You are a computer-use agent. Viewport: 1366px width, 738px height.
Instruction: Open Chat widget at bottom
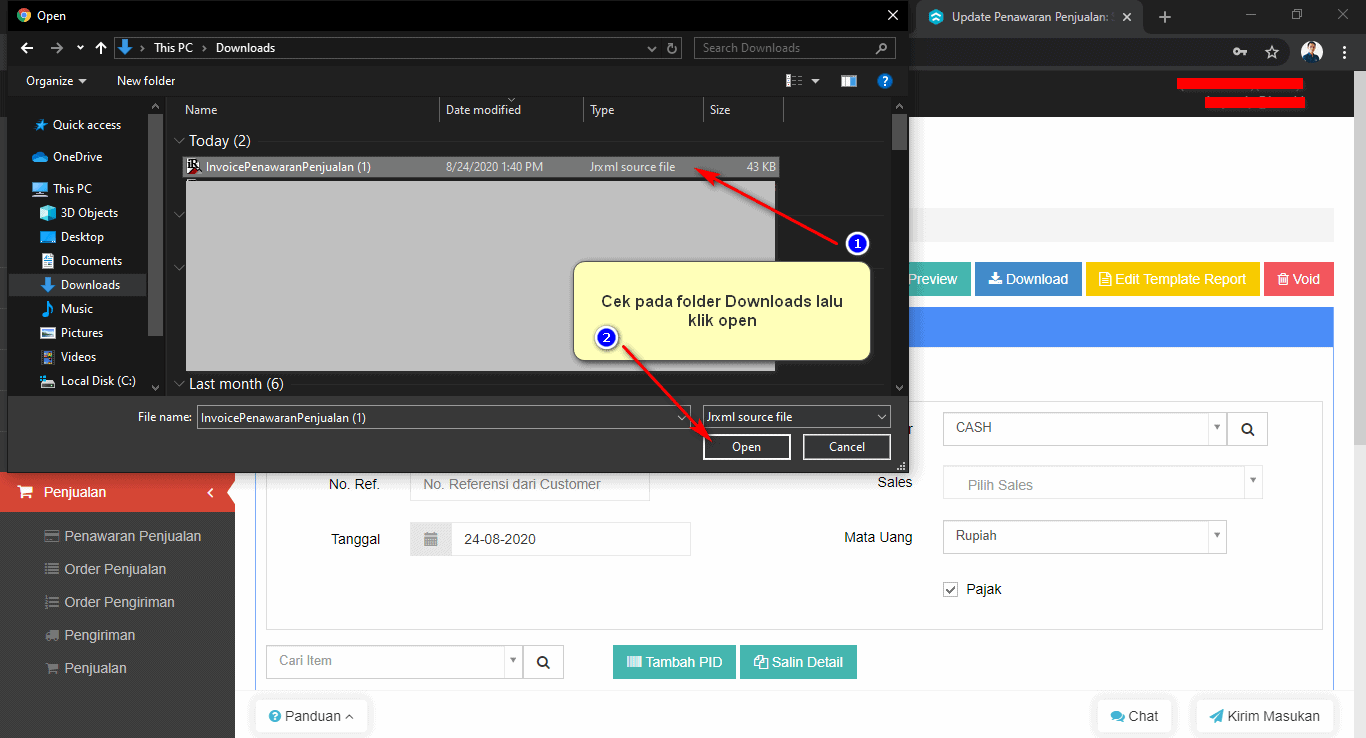1134,716
